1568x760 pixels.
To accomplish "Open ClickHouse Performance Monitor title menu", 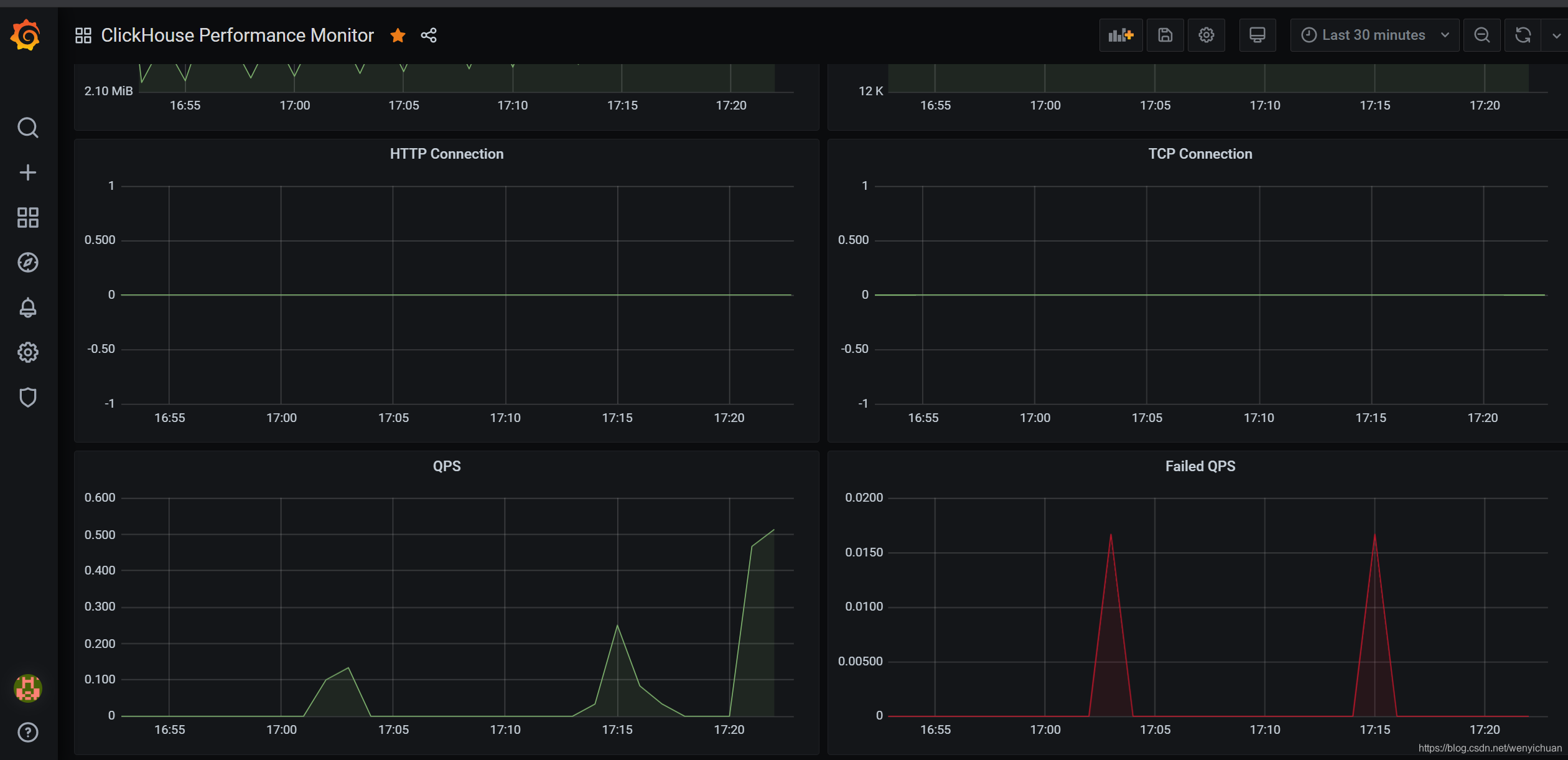I will 237,35.
